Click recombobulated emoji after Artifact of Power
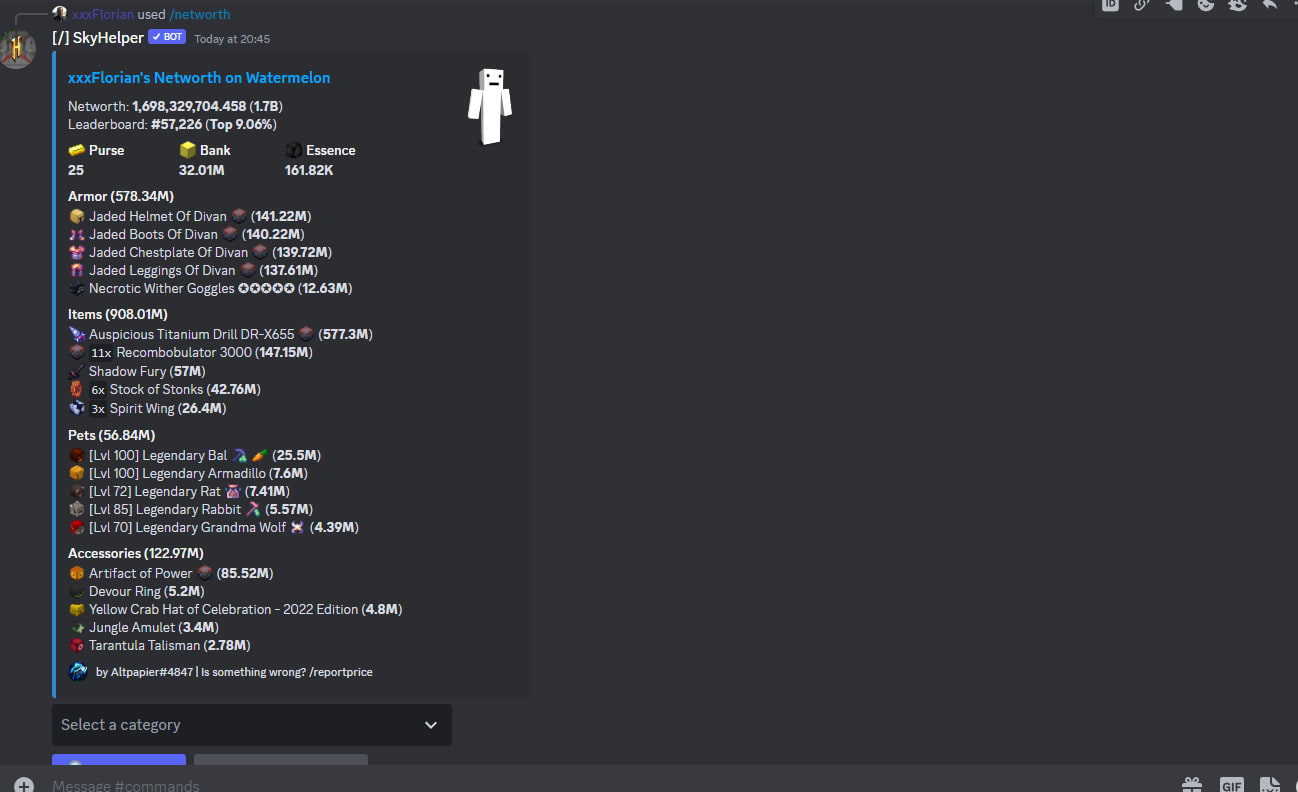This screenshot has height=792, width=1298. 205,573
